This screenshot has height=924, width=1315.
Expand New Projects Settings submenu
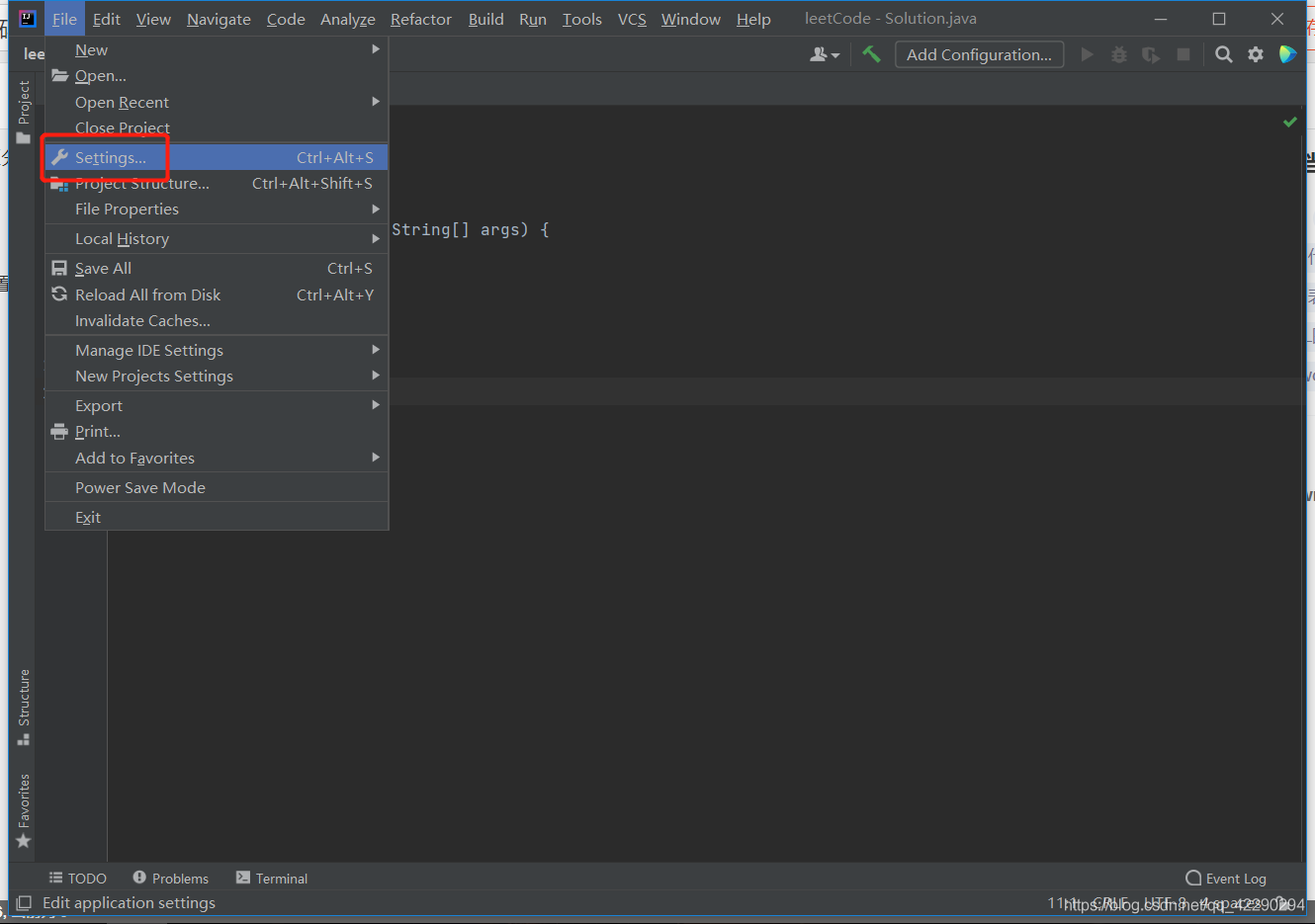coord(217,376)
